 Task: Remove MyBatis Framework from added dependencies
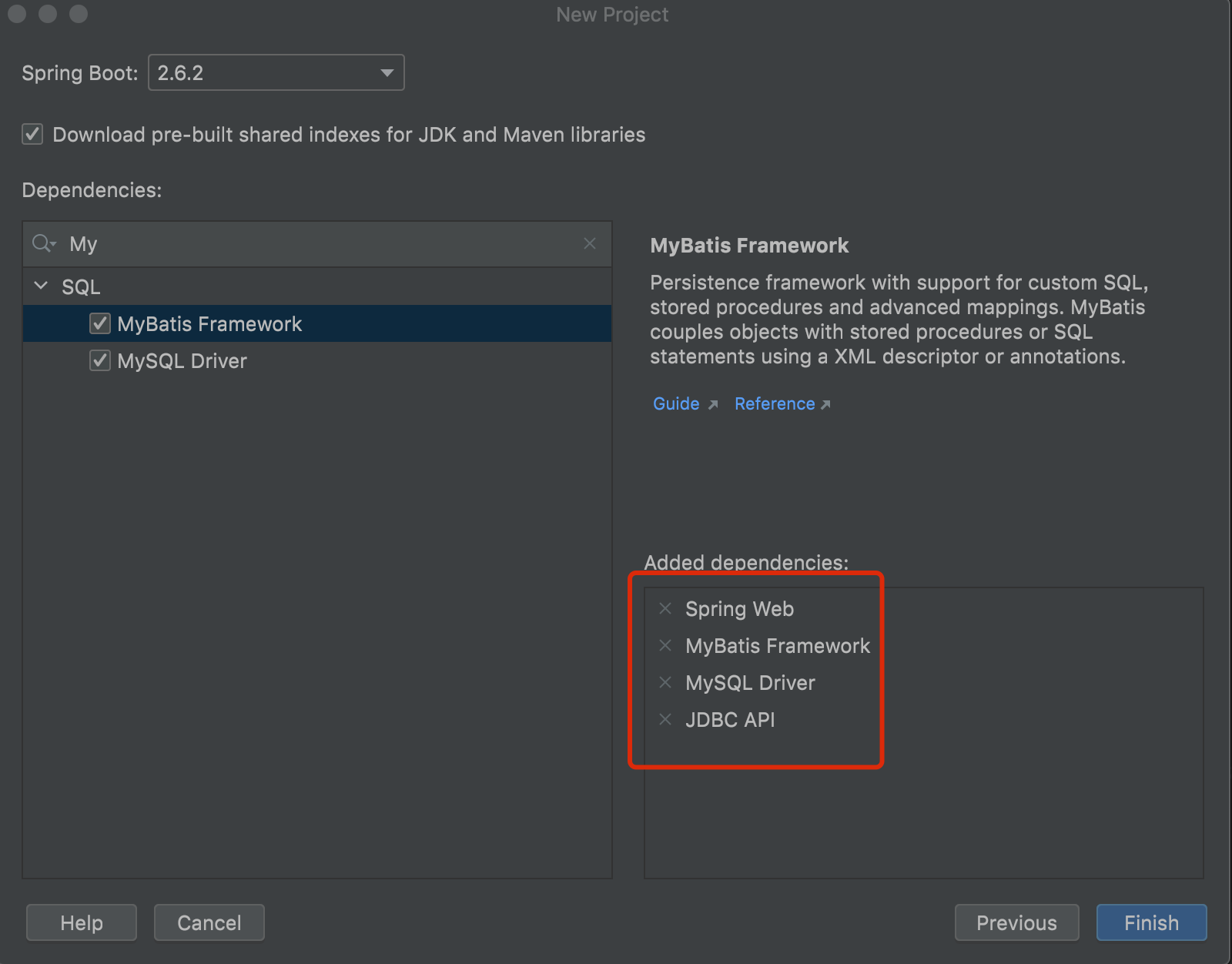pos(665,645)
